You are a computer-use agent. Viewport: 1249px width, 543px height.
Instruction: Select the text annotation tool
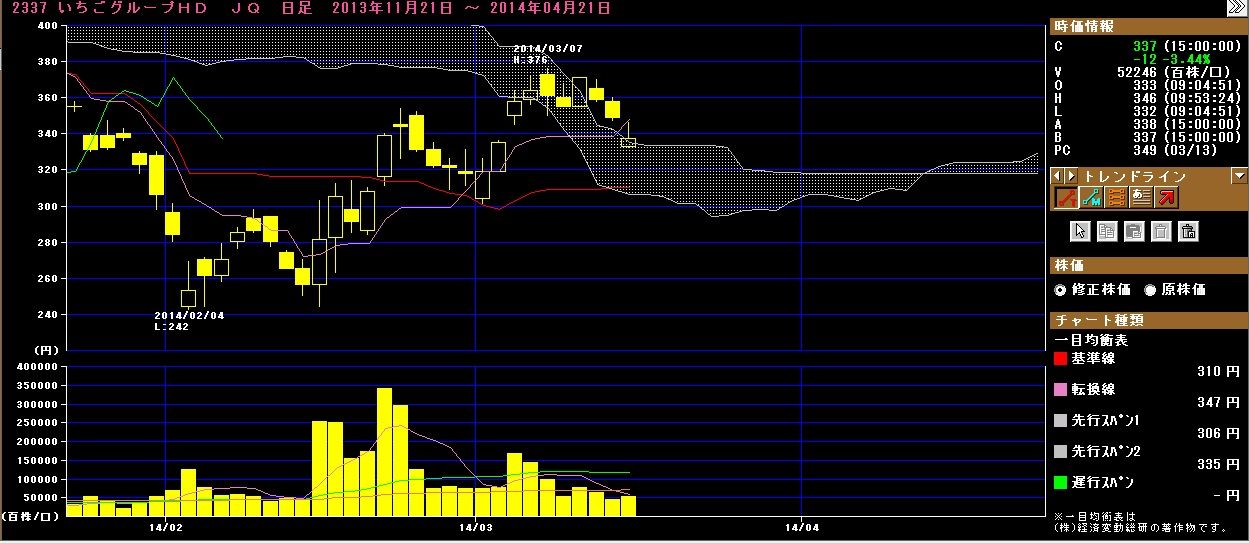1143,197
